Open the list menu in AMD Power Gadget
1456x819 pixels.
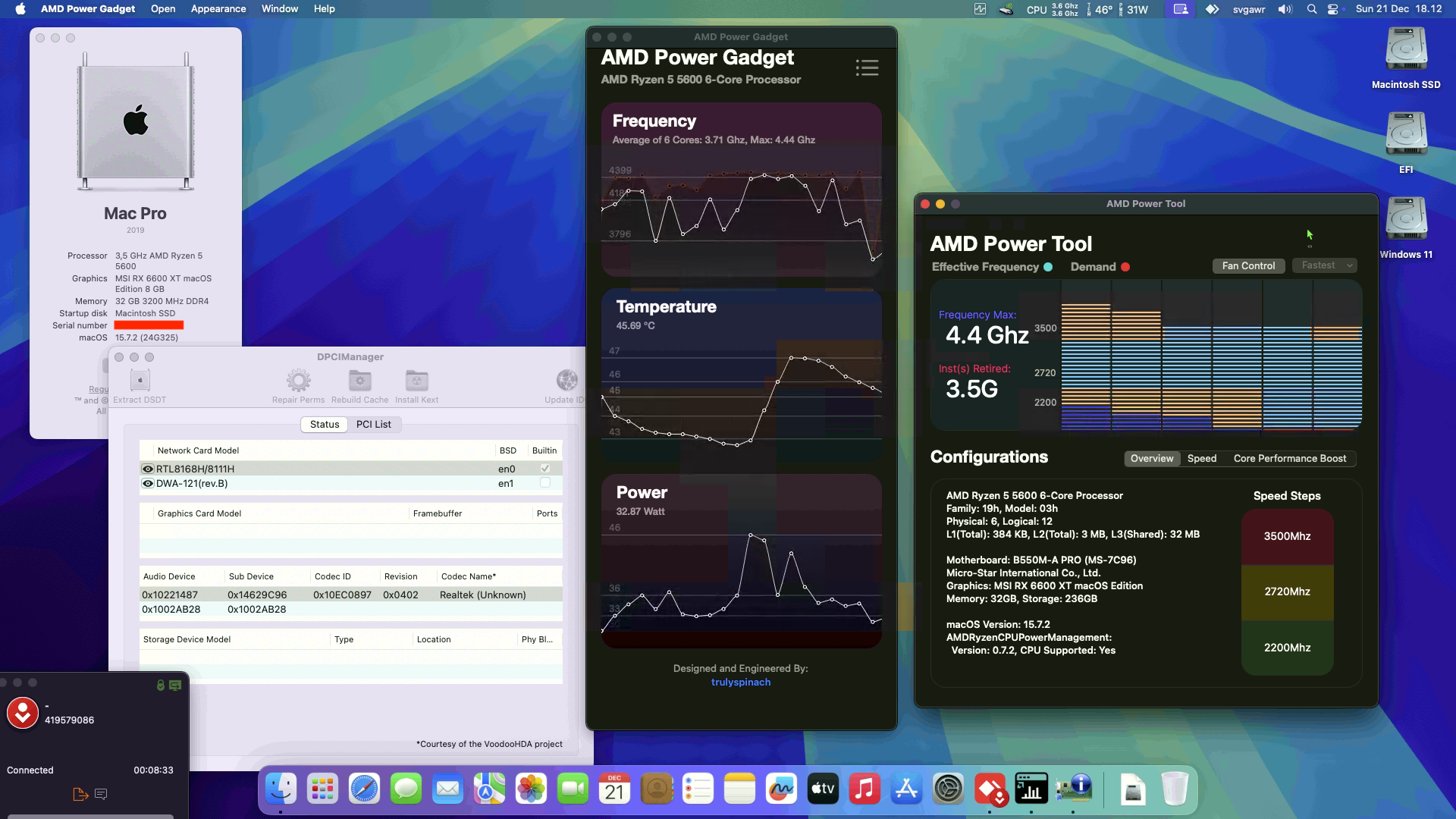[867, 67]
